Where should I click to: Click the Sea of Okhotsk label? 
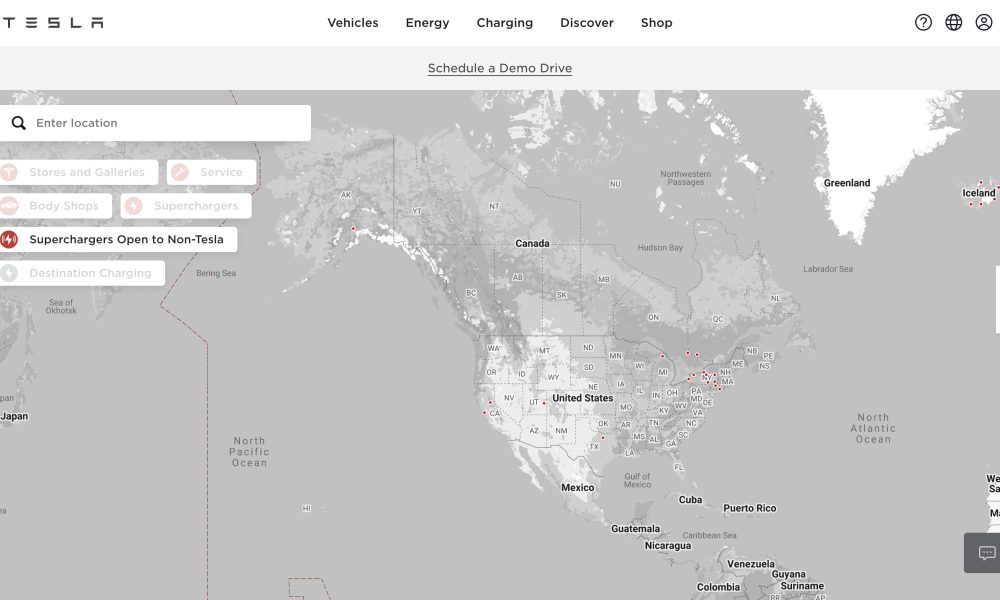pos(61,307)
